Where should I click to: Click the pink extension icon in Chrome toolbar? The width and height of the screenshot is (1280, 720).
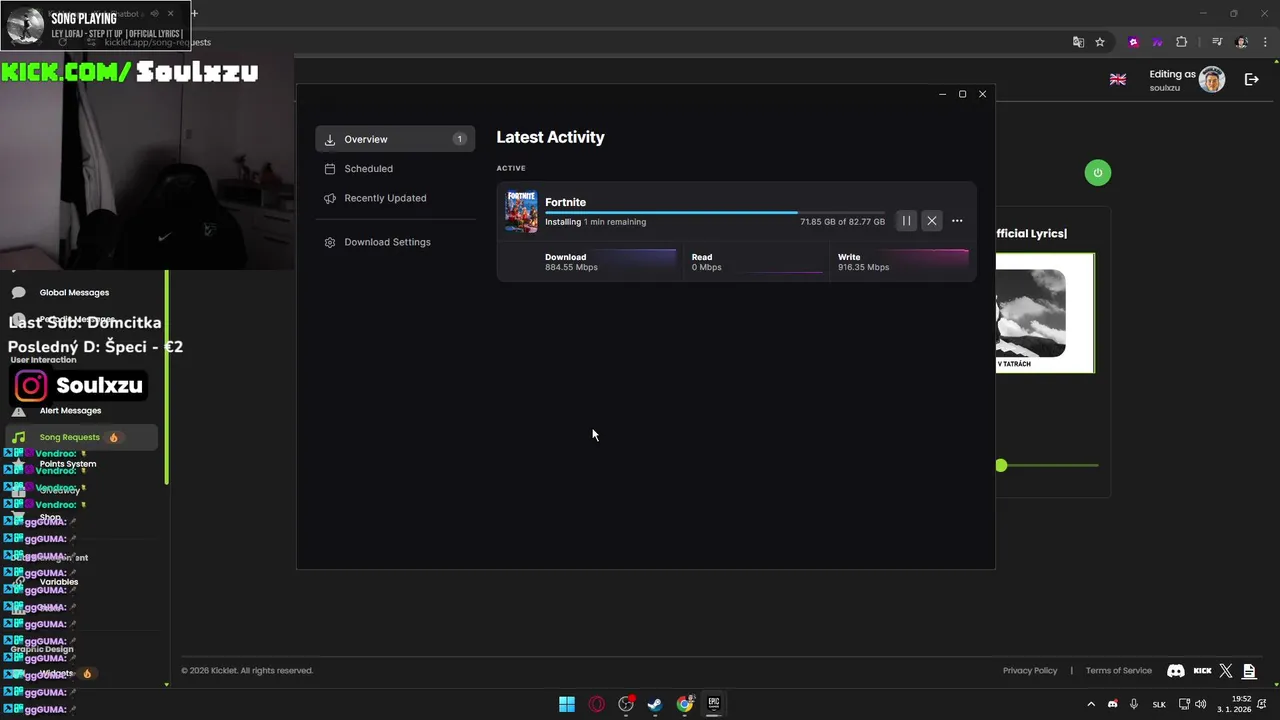[x=1133, y=42]
